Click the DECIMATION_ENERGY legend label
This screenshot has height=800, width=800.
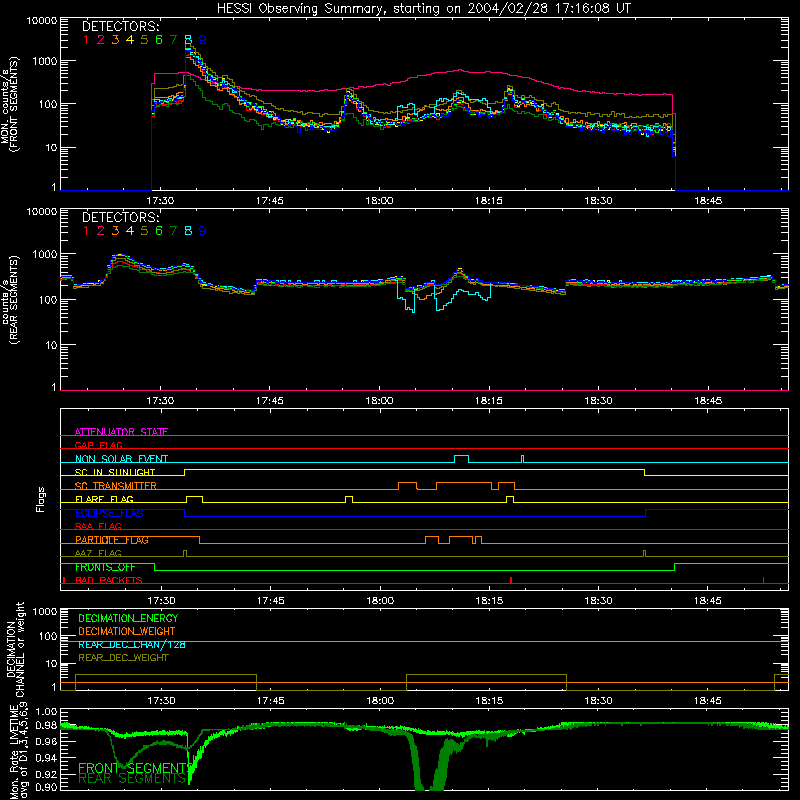(x=128, y=618)
